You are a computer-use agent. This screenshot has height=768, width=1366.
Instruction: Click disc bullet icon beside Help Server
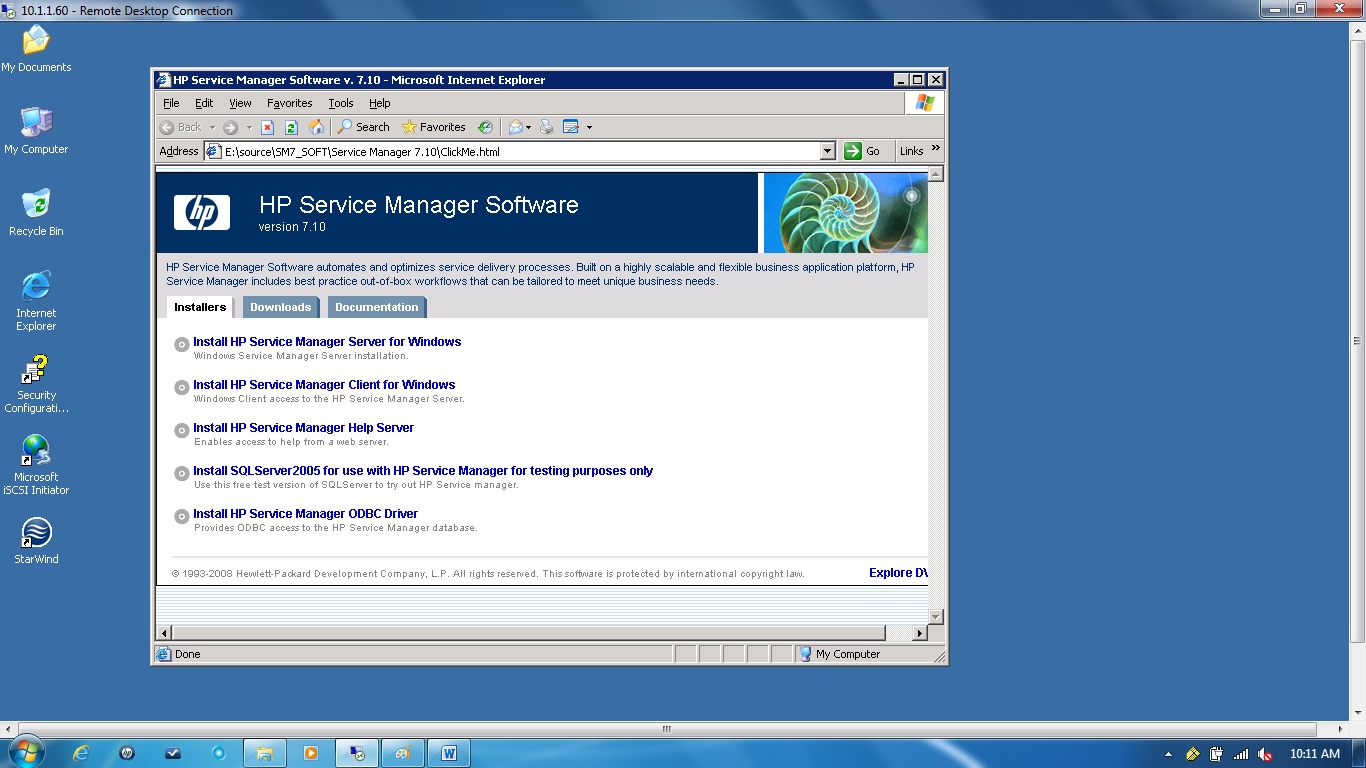(x=182, y=430)
